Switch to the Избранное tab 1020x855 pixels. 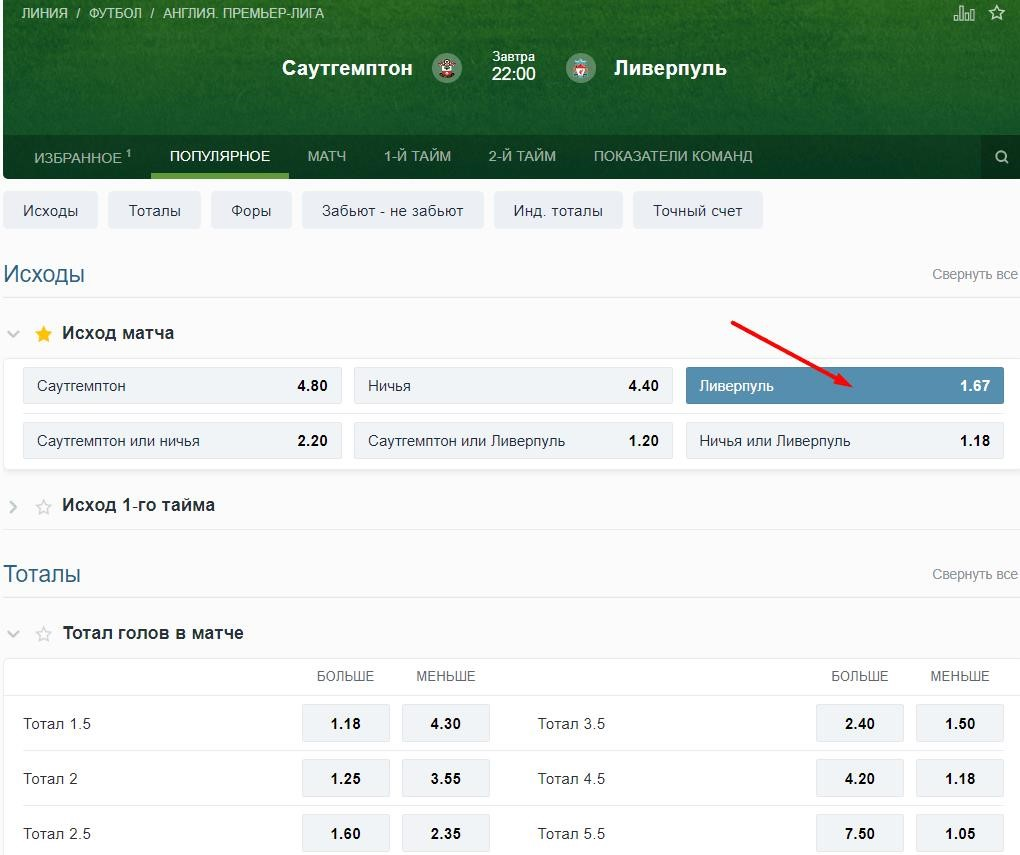(83, 157)
